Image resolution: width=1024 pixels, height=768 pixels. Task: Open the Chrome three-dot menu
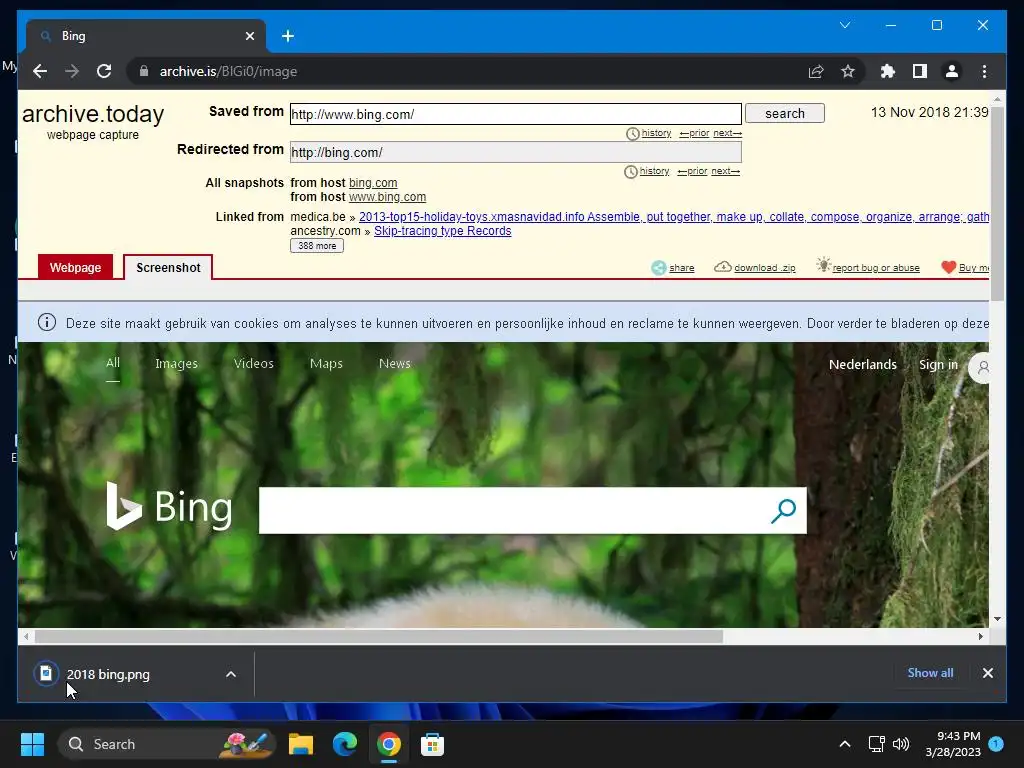[984, 71]
